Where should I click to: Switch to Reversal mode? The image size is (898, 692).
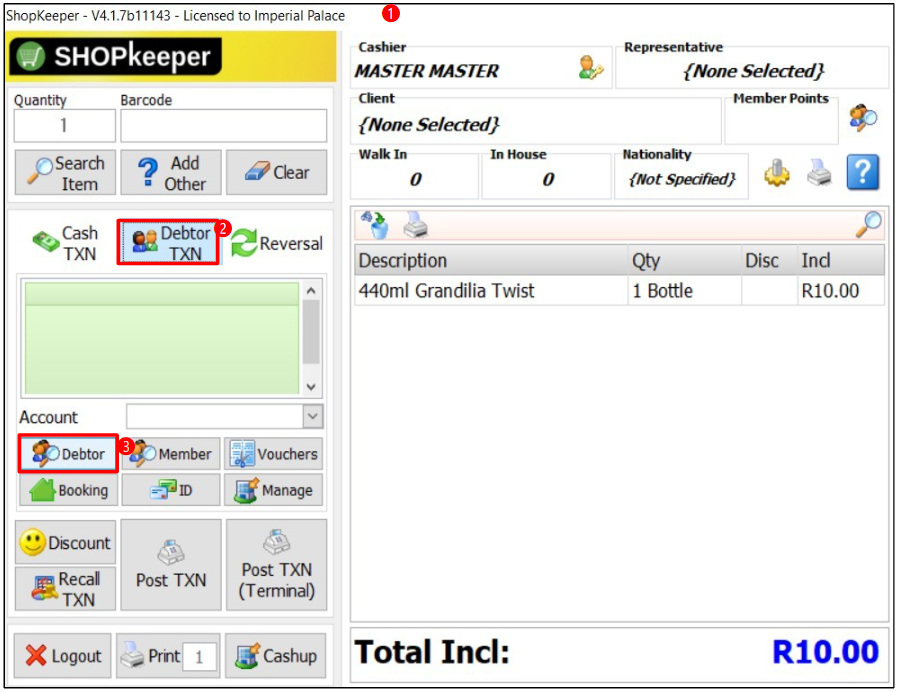(277, 243)
